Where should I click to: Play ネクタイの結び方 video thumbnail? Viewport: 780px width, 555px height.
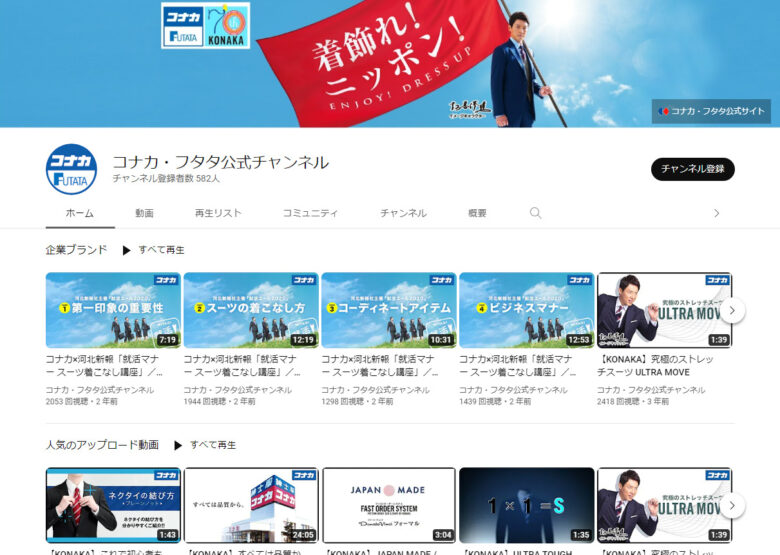[x=113, y=505]
